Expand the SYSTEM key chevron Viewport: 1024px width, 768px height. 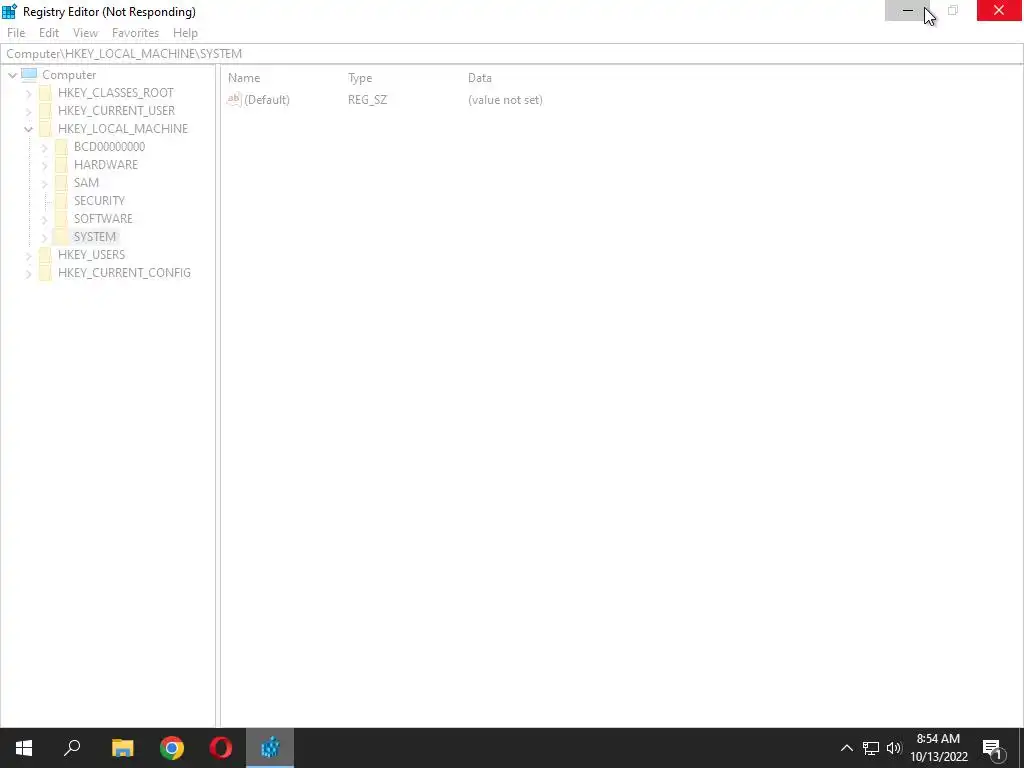point(44,237)
